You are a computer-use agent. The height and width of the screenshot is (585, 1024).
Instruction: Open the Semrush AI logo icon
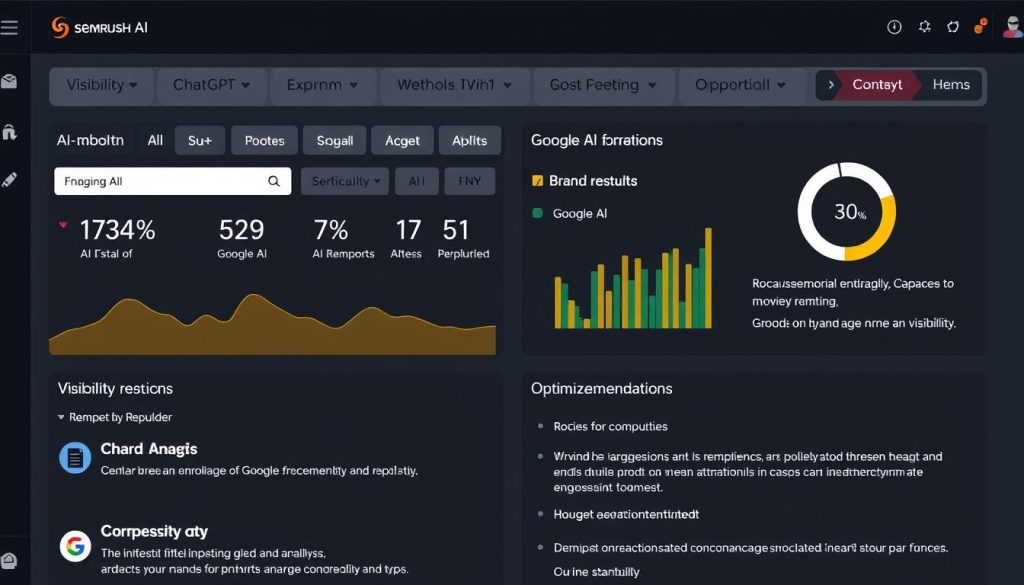coord(60,27)
